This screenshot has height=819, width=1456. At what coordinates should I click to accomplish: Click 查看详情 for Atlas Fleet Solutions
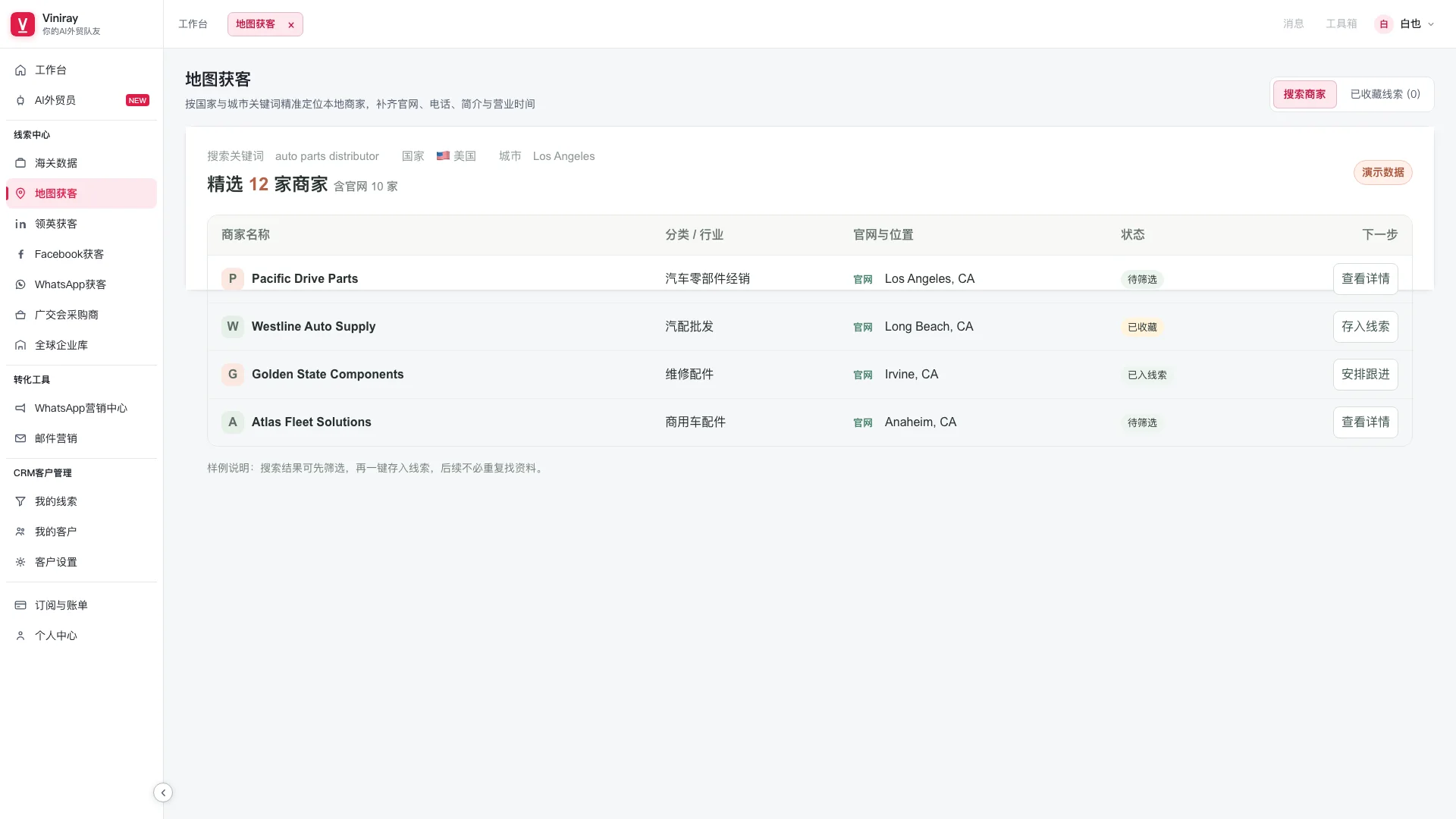coord(1365,422)
